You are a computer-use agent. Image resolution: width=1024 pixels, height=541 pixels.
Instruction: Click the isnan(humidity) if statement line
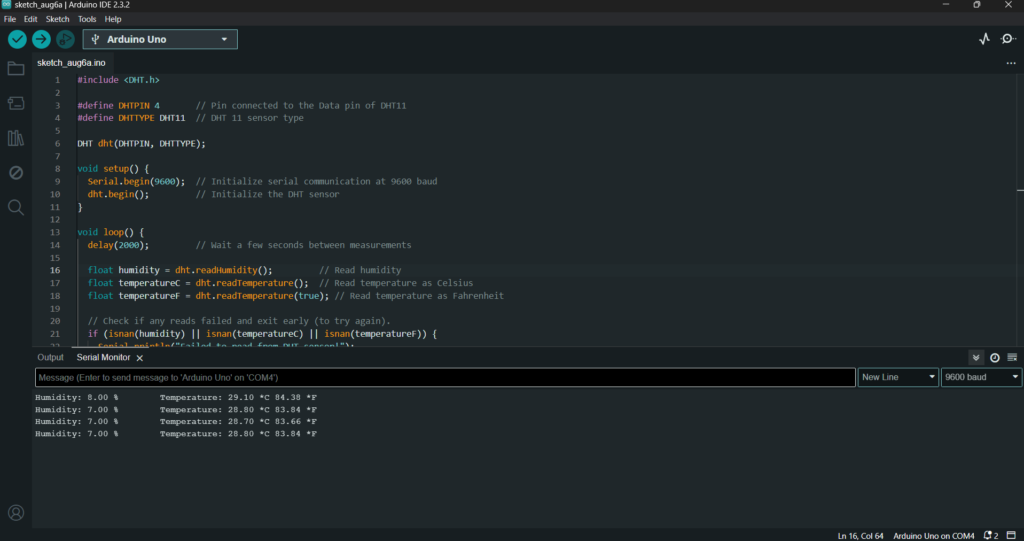[x=262, y=334]
